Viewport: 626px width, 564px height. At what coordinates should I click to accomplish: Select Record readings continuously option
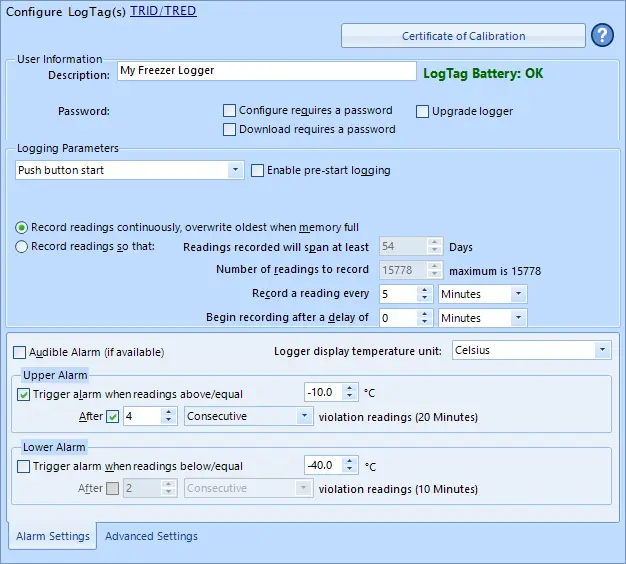click(x=23, y=228)
